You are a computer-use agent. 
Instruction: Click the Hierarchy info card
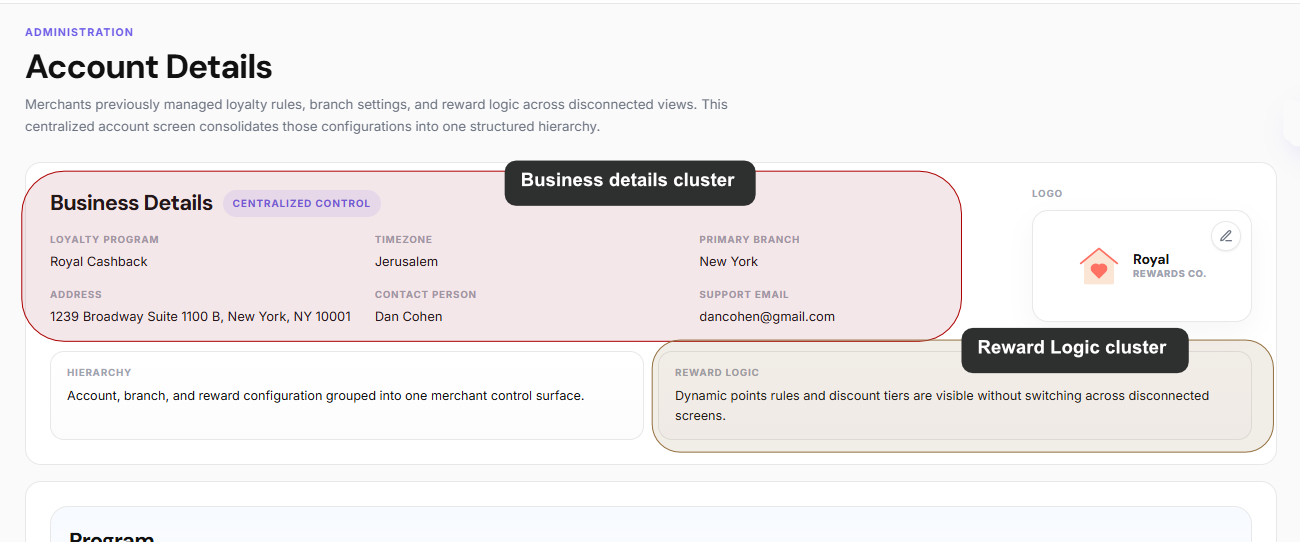[x=347, y=395]
